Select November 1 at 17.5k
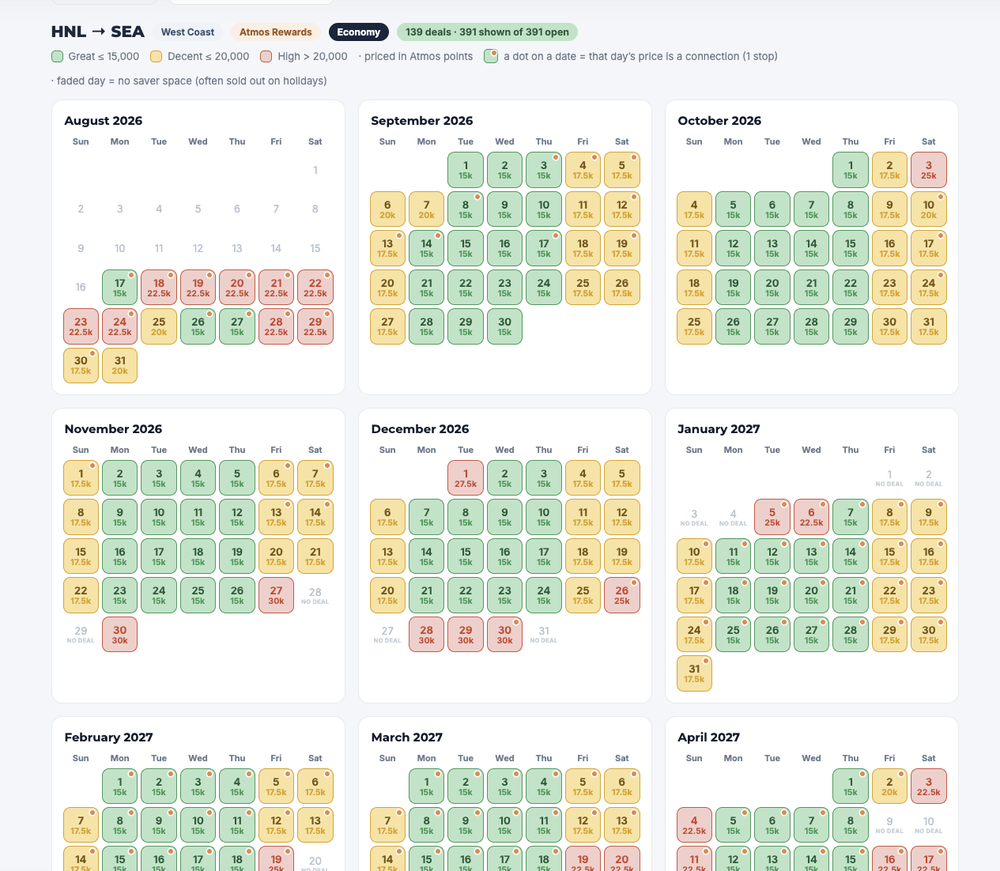 point(81,478)
